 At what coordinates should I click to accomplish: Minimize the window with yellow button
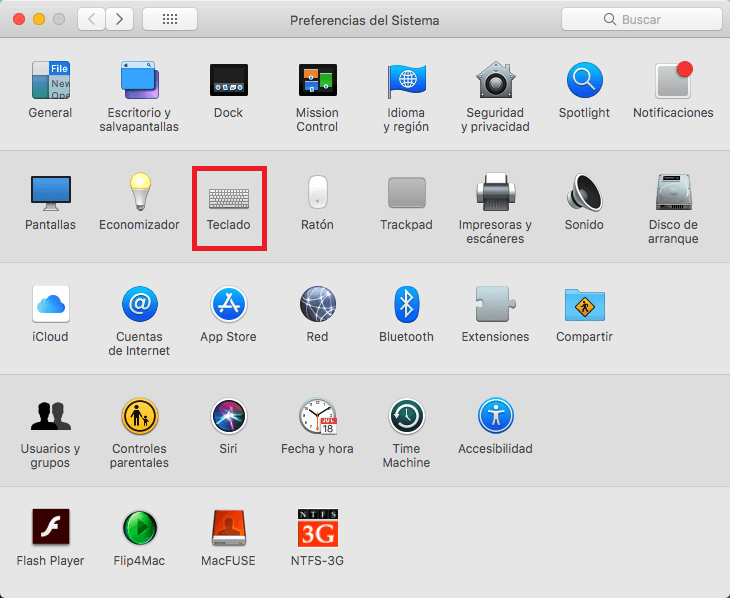coord(39,19)
